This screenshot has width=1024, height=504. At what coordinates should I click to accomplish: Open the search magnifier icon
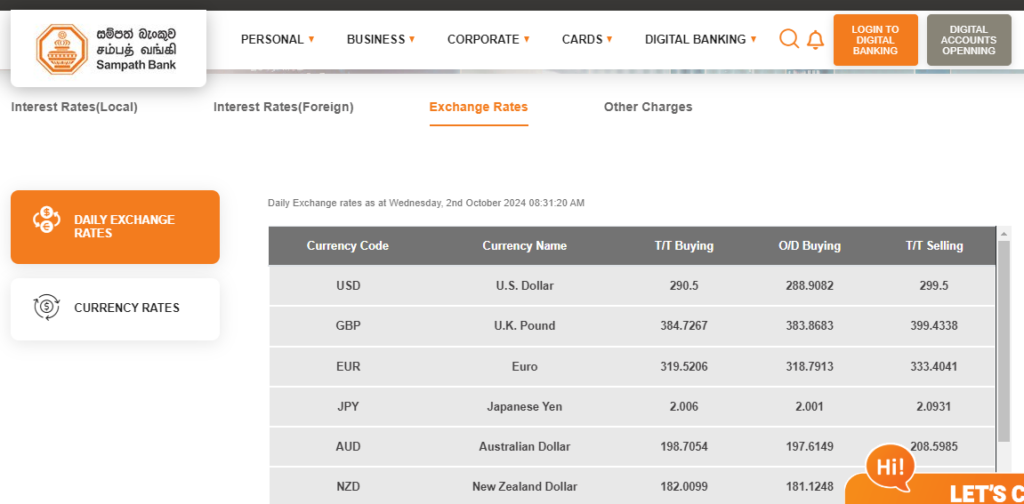tap(789, 39)
